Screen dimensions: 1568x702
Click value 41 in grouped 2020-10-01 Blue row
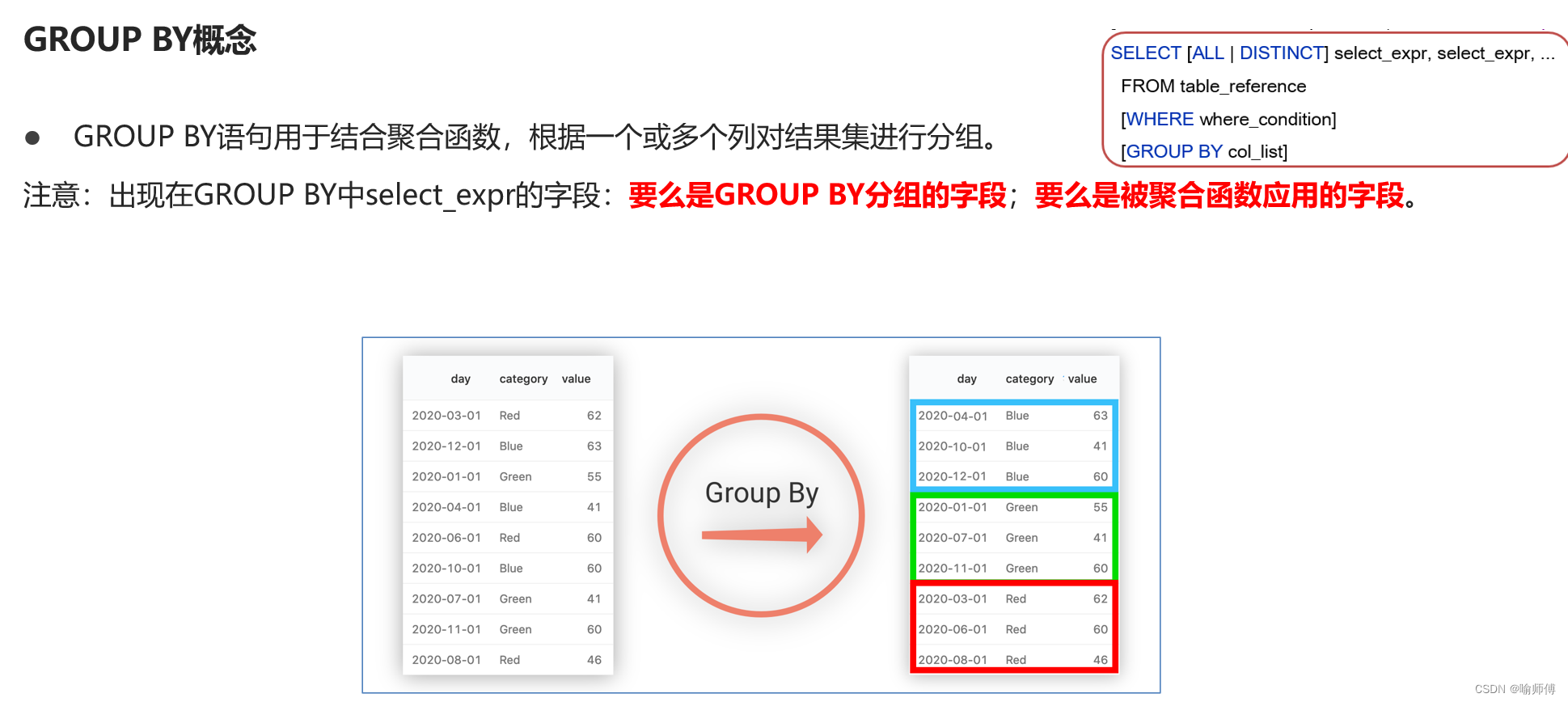tap(1101, 446)
